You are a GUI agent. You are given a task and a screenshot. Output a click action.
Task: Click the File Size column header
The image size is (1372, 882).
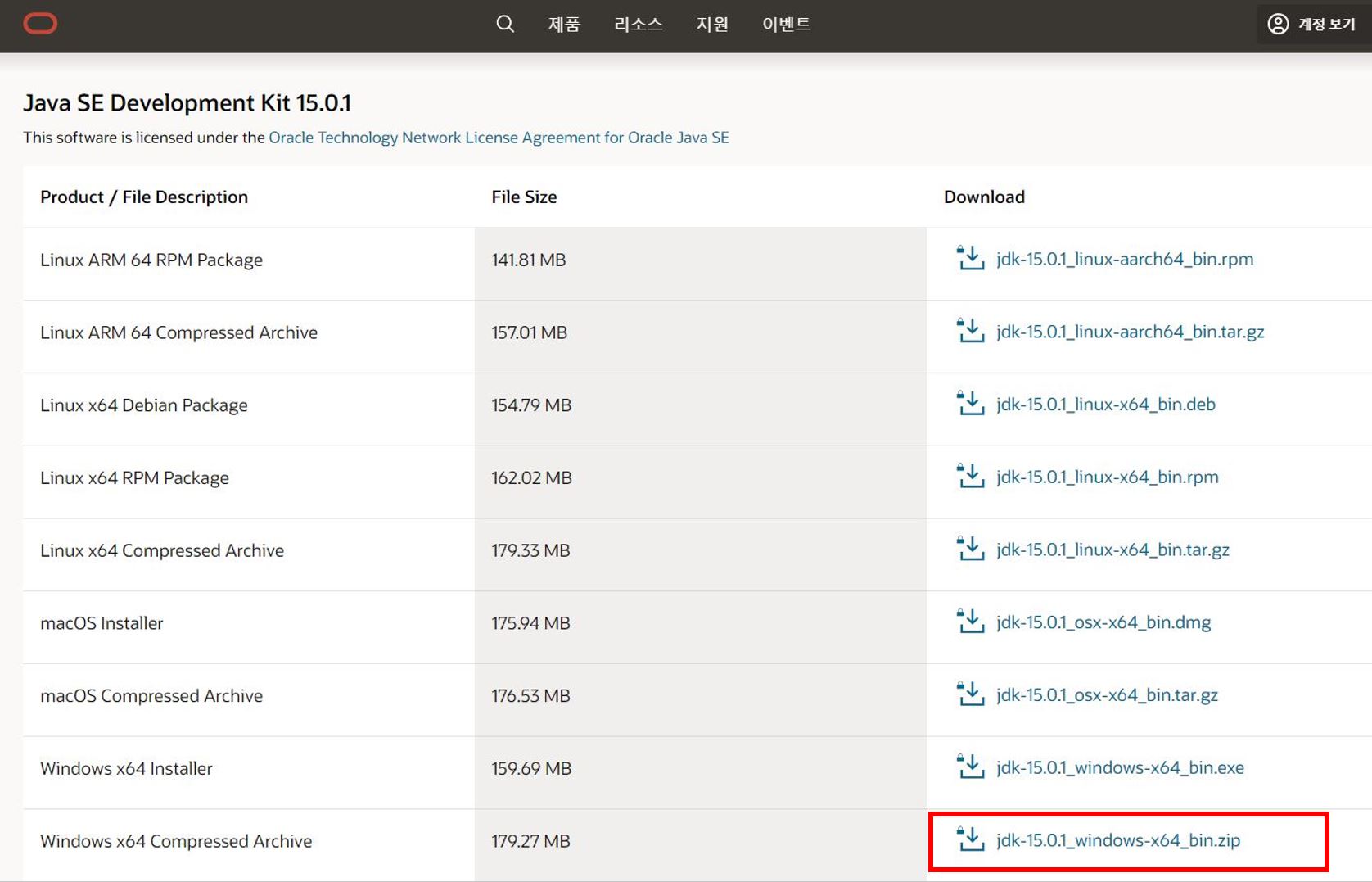(x=524, y=197)
